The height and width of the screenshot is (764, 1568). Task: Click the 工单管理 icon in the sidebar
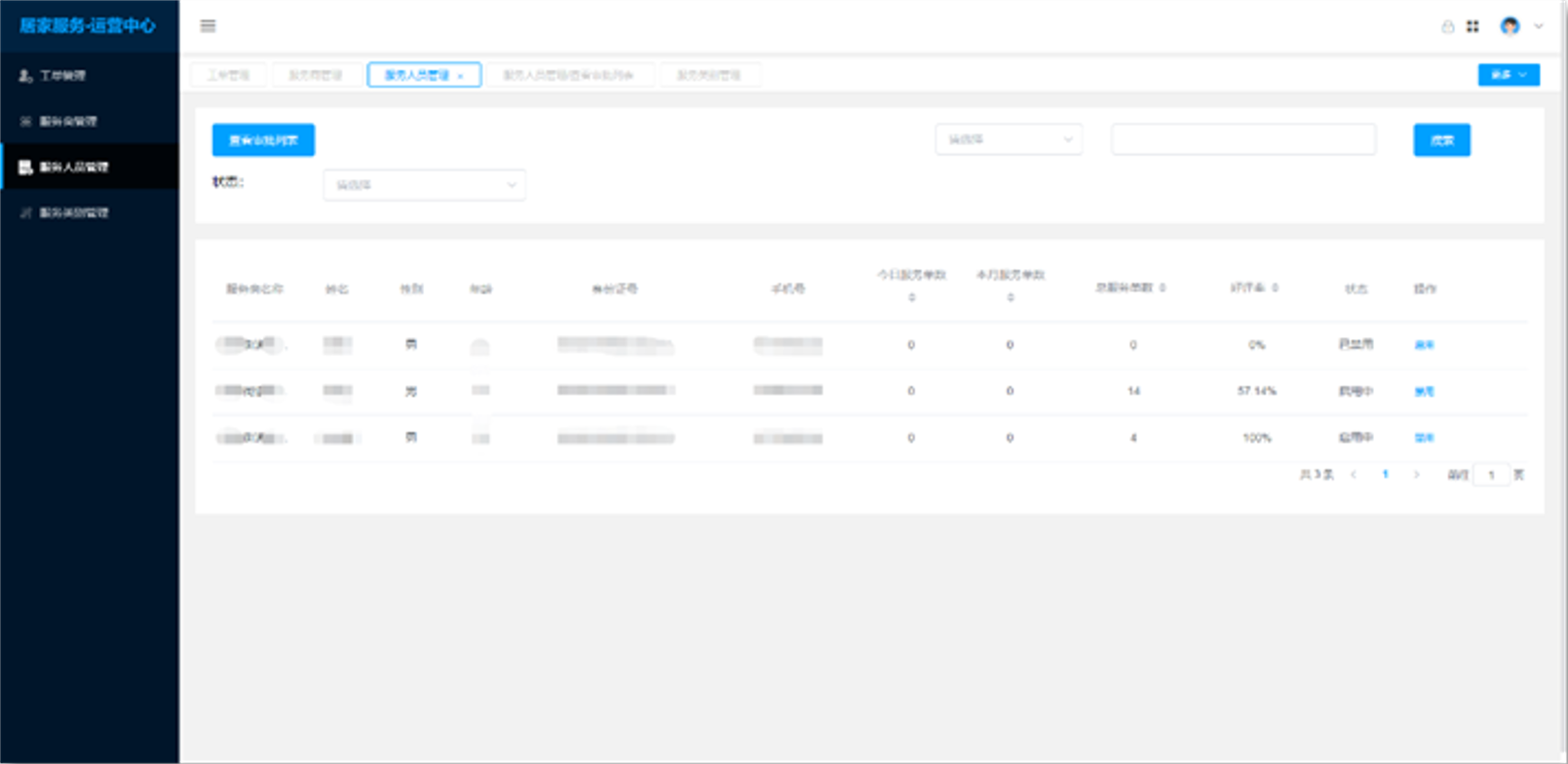pyautogui.click(x=25, y=75)
